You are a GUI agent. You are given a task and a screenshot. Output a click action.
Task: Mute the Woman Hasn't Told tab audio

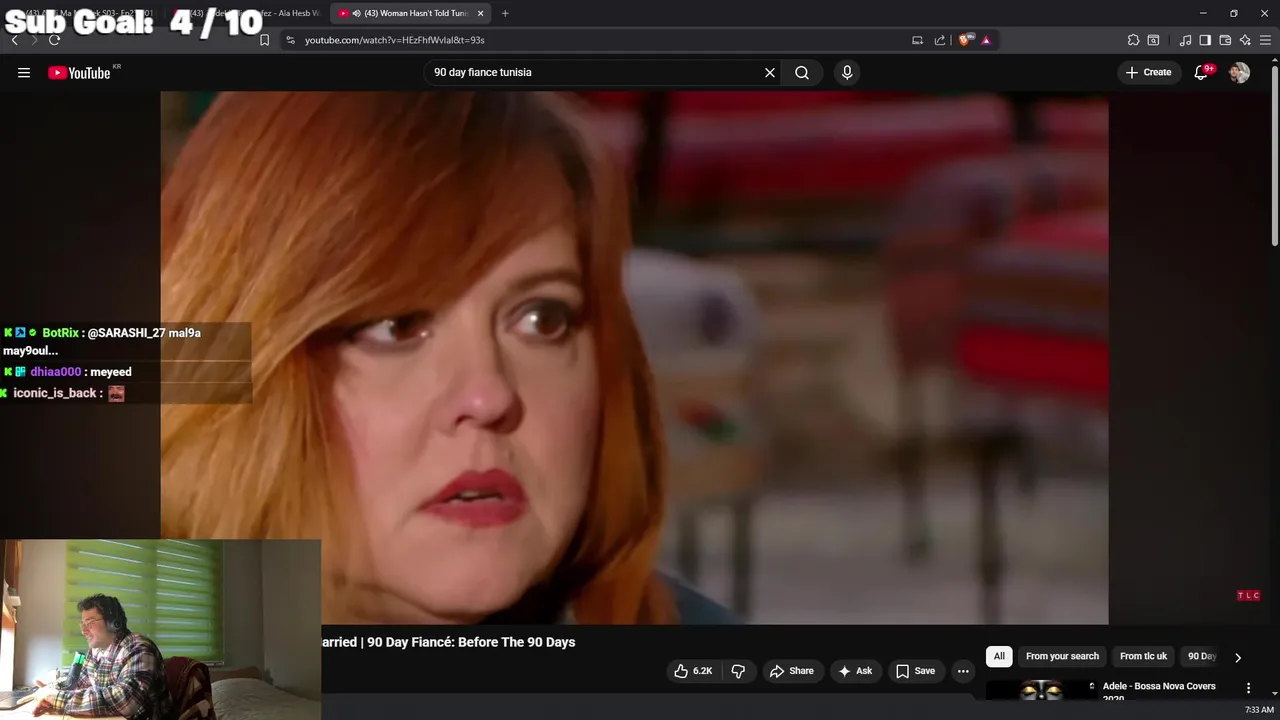(358, 13)
